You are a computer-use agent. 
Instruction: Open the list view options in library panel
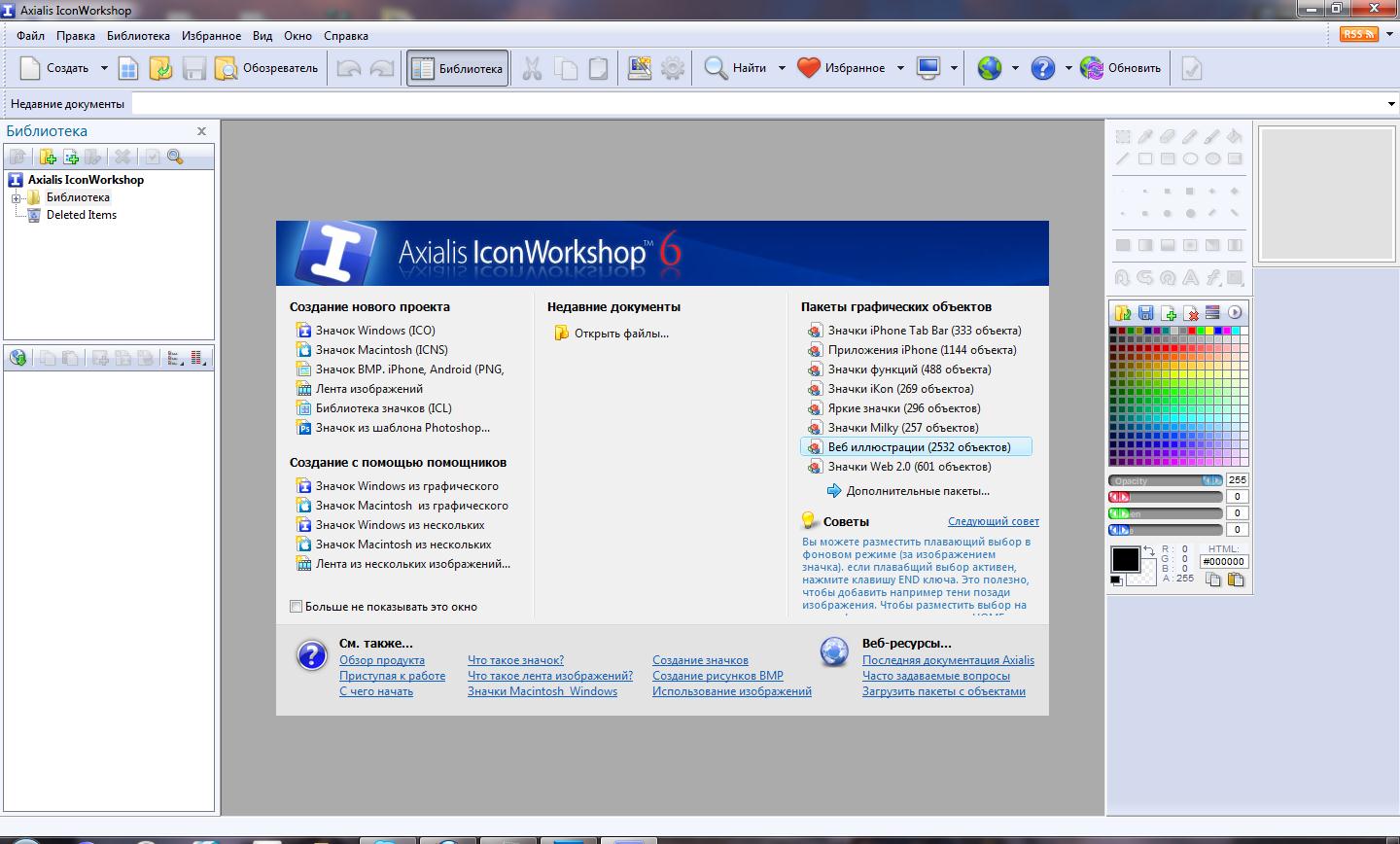click(x=175, y=358)
